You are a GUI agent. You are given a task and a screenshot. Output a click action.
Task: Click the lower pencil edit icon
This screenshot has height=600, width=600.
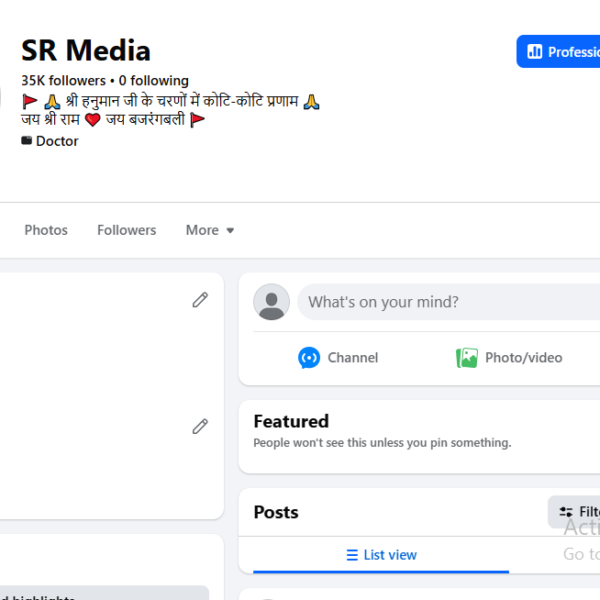(200, 426)
